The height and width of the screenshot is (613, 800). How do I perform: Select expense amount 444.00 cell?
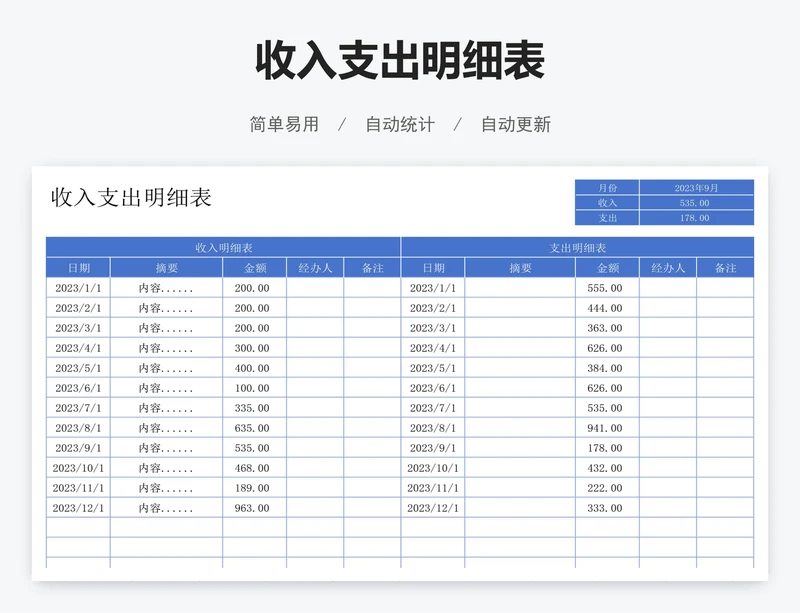[x=607, y=308]
